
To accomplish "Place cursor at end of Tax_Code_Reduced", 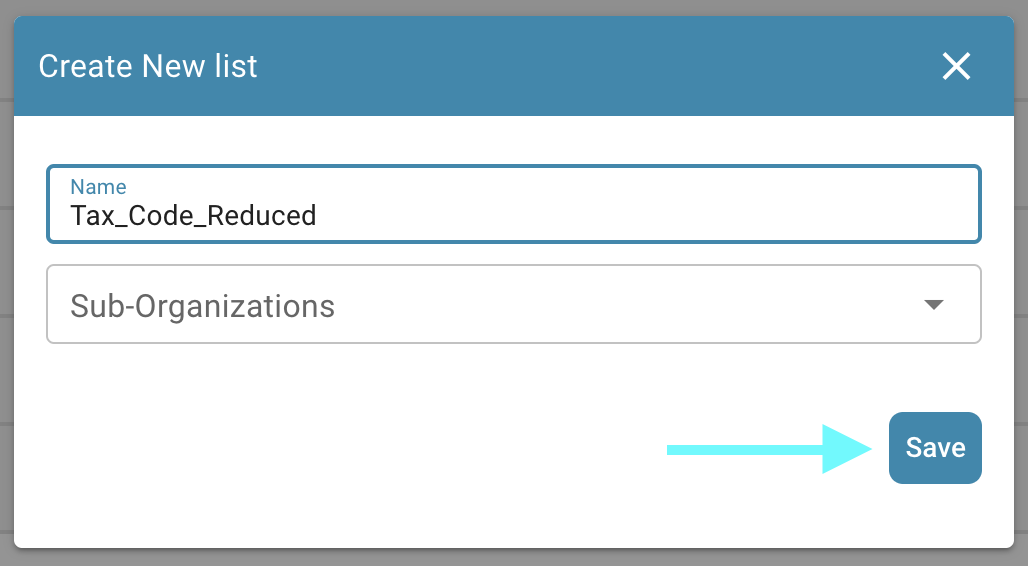I will pos(318,215).
